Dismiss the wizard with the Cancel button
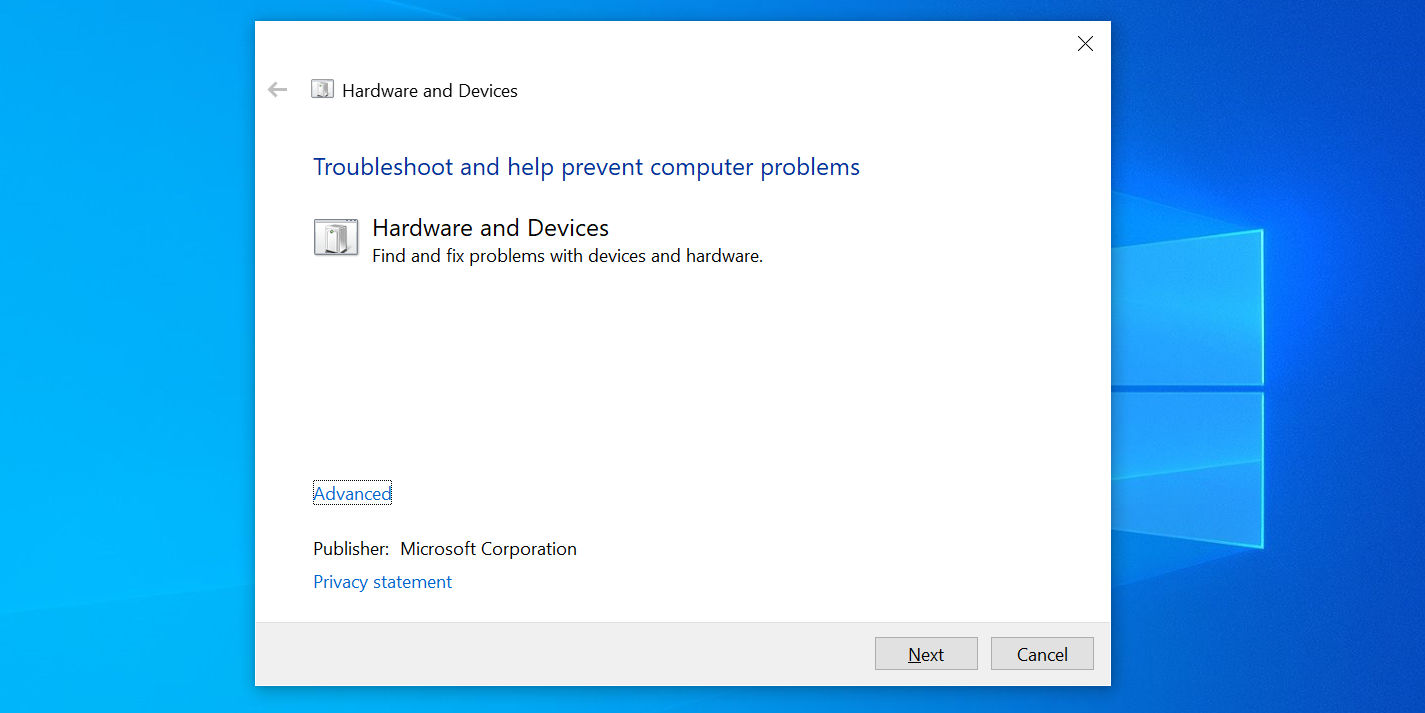 coord(1042,653)
